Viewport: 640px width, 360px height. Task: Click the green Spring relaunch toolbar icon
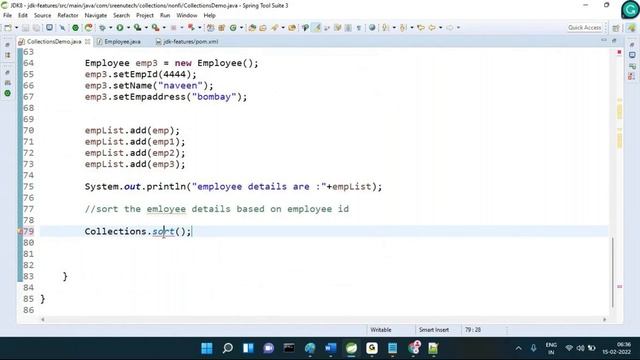89,28
